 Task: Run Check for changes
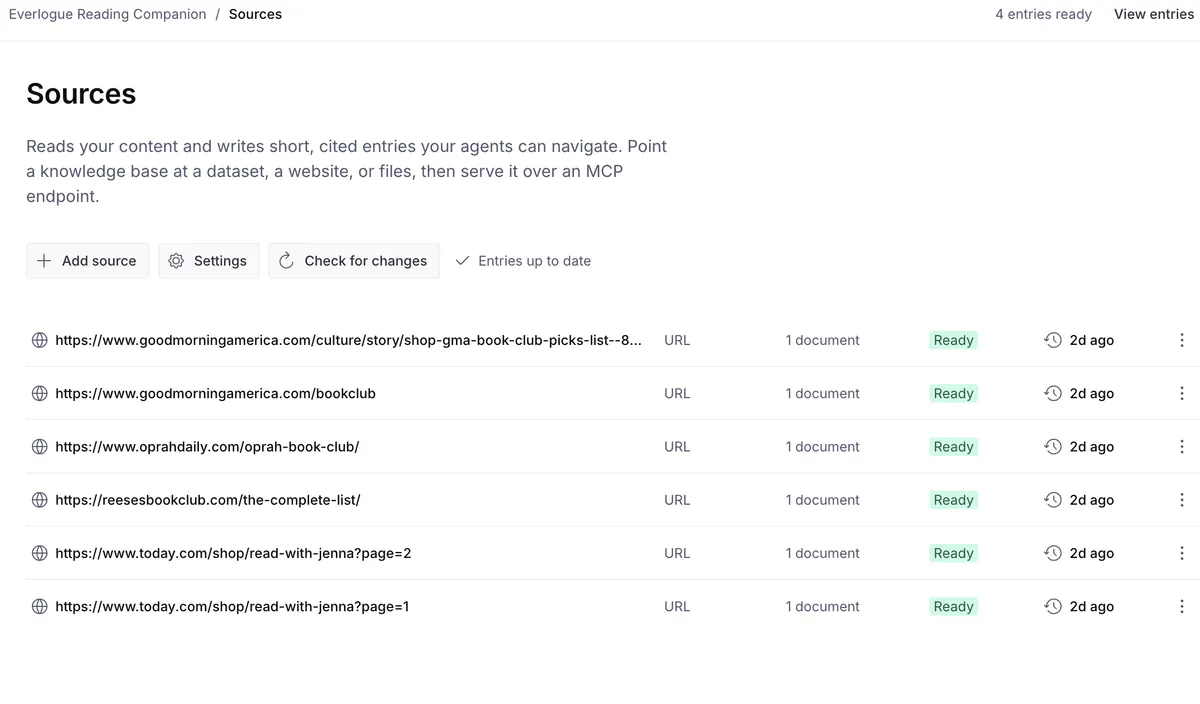tap(354, 261)
